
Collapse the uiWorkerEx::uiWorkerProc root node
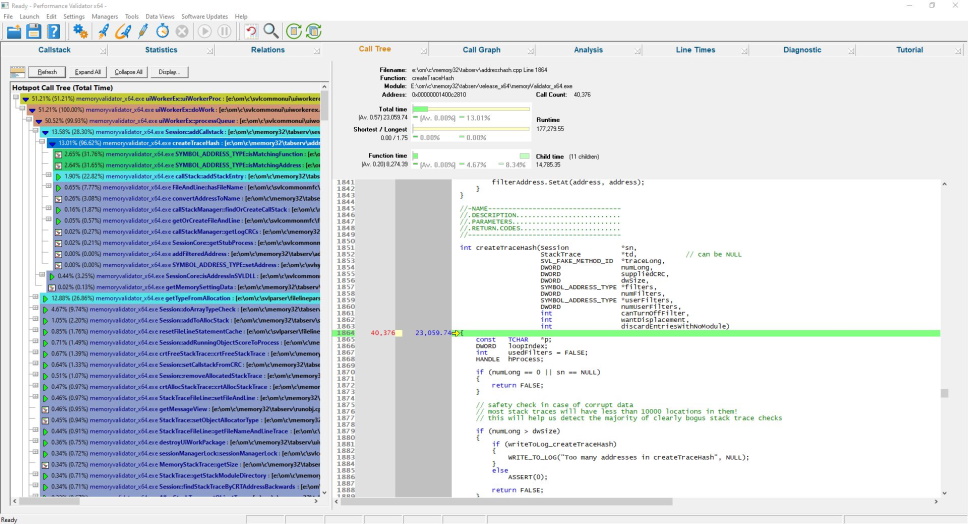(x=17, y=98)
